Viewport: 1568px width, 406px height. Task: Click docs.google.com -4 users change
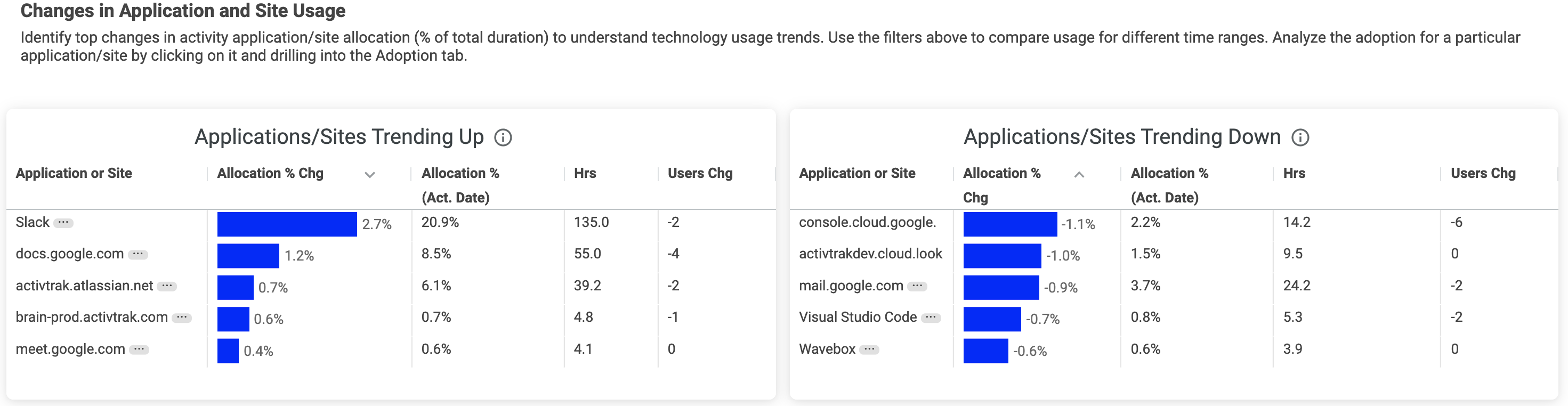(673, 254)
